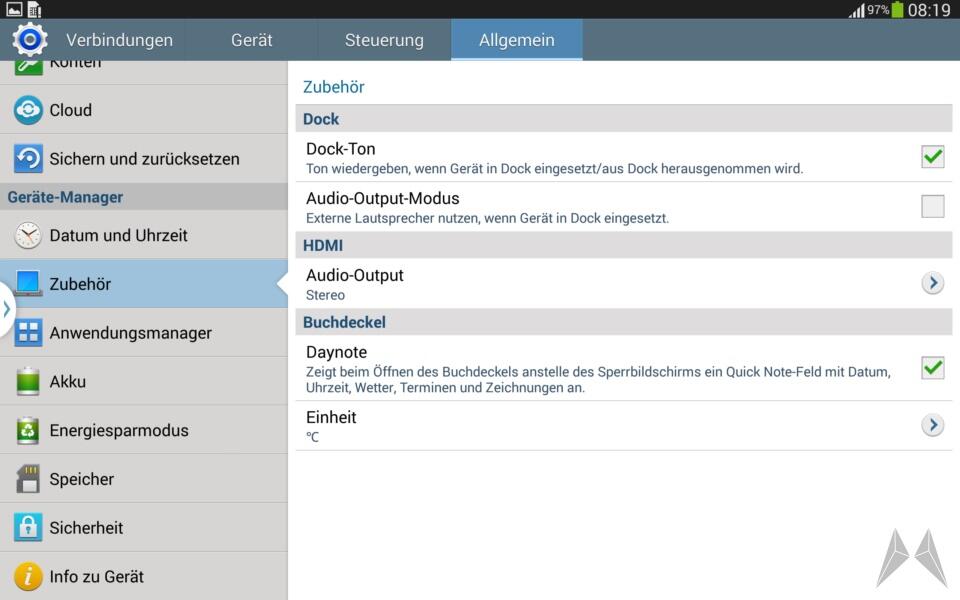This screenshot has height=600, width=960.
Task: Tap the Sicherheit lock icon
Action: pos(28,527)
